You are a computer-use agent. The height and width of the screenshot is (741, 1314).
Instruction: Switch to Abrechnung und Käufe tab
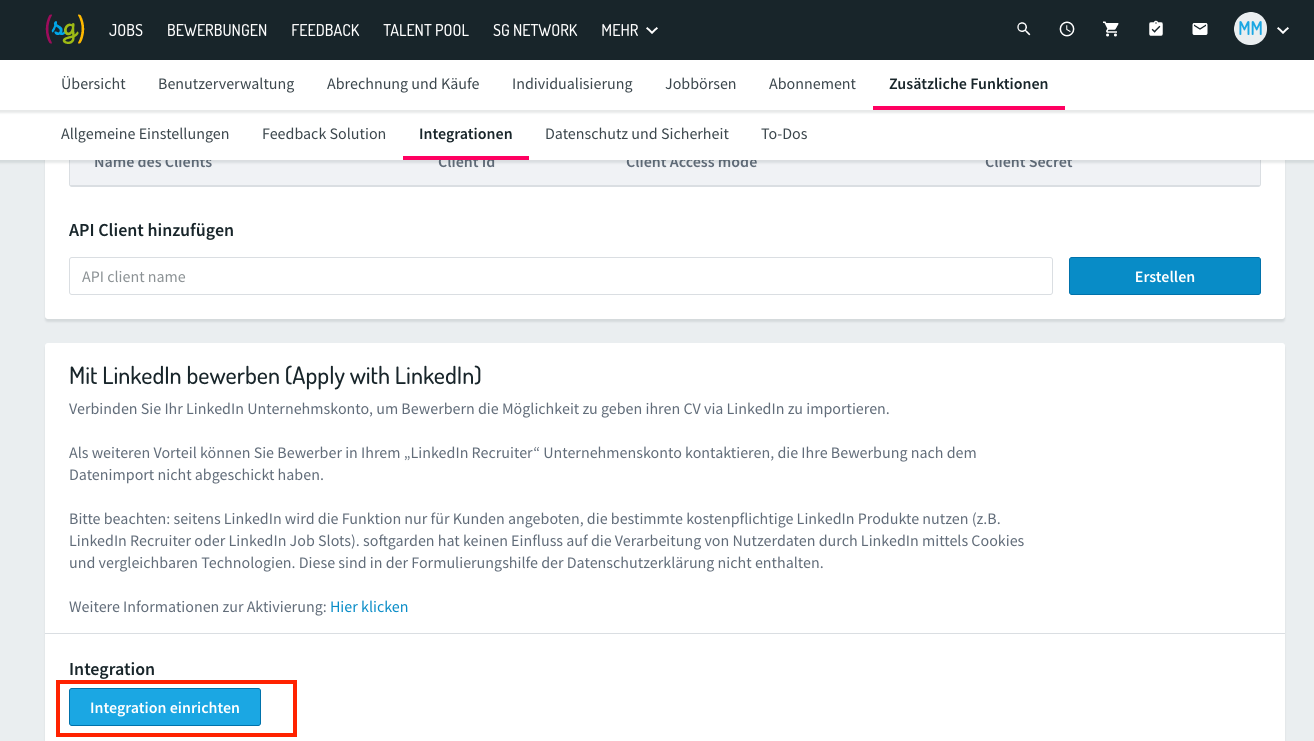point(403,84)
